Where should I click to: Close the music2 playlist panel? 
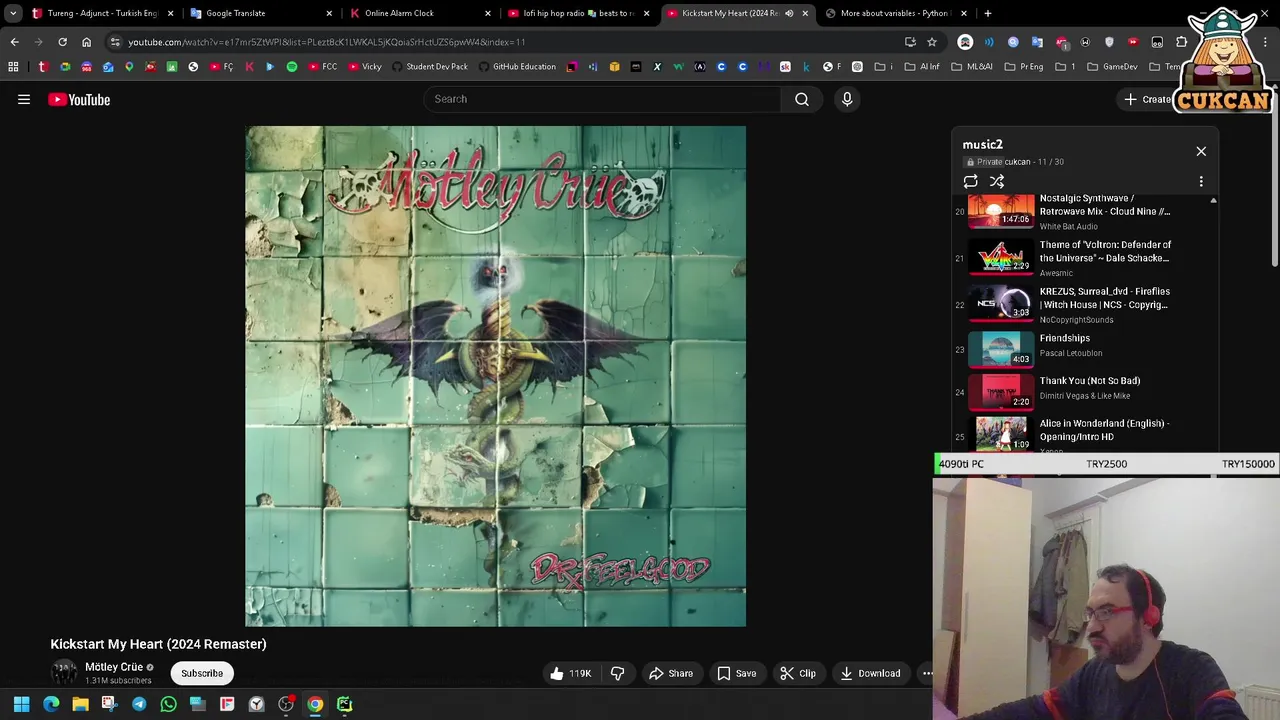click(1201, 151)
